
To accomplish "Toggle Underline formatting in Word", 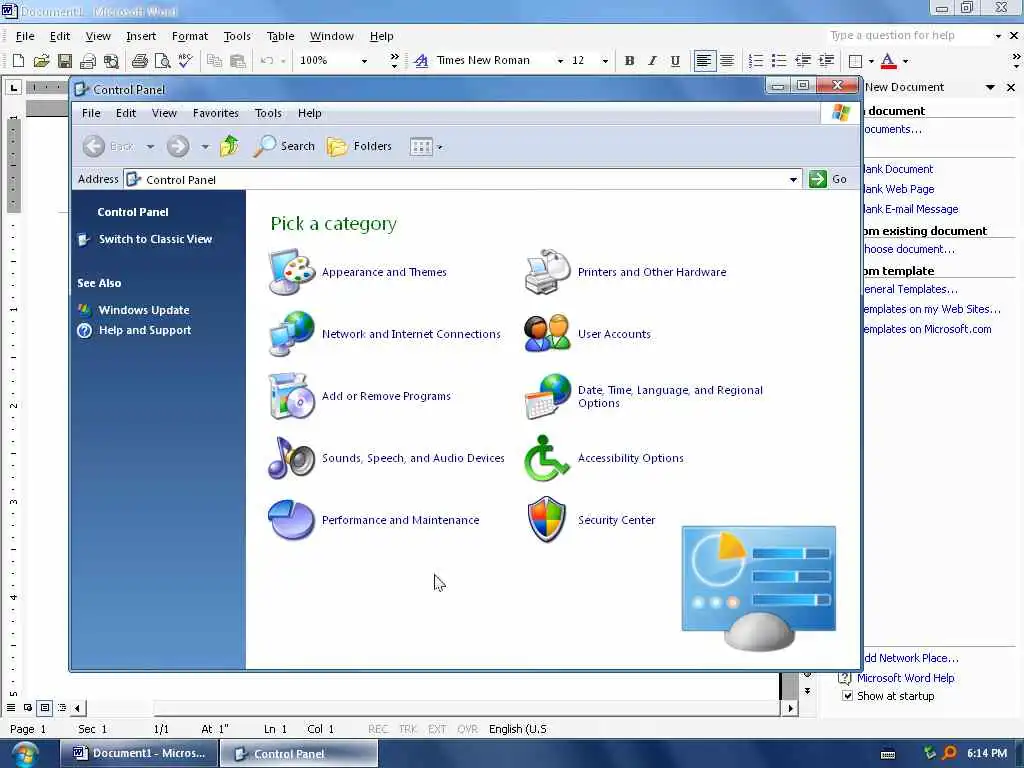I will coord(675,61).
